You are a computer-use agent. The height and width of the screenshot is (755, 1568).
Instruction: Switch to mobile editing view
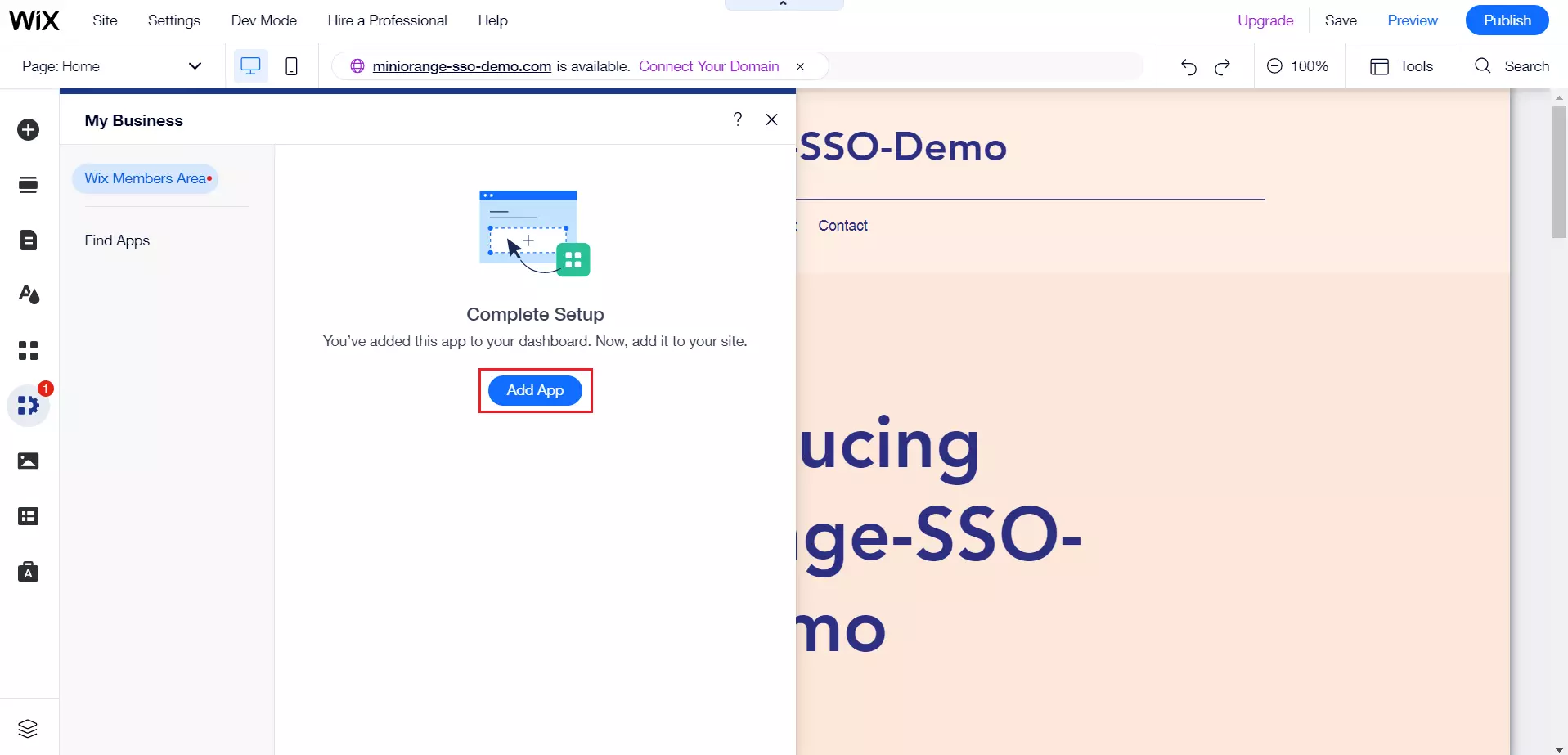[291, 66]
